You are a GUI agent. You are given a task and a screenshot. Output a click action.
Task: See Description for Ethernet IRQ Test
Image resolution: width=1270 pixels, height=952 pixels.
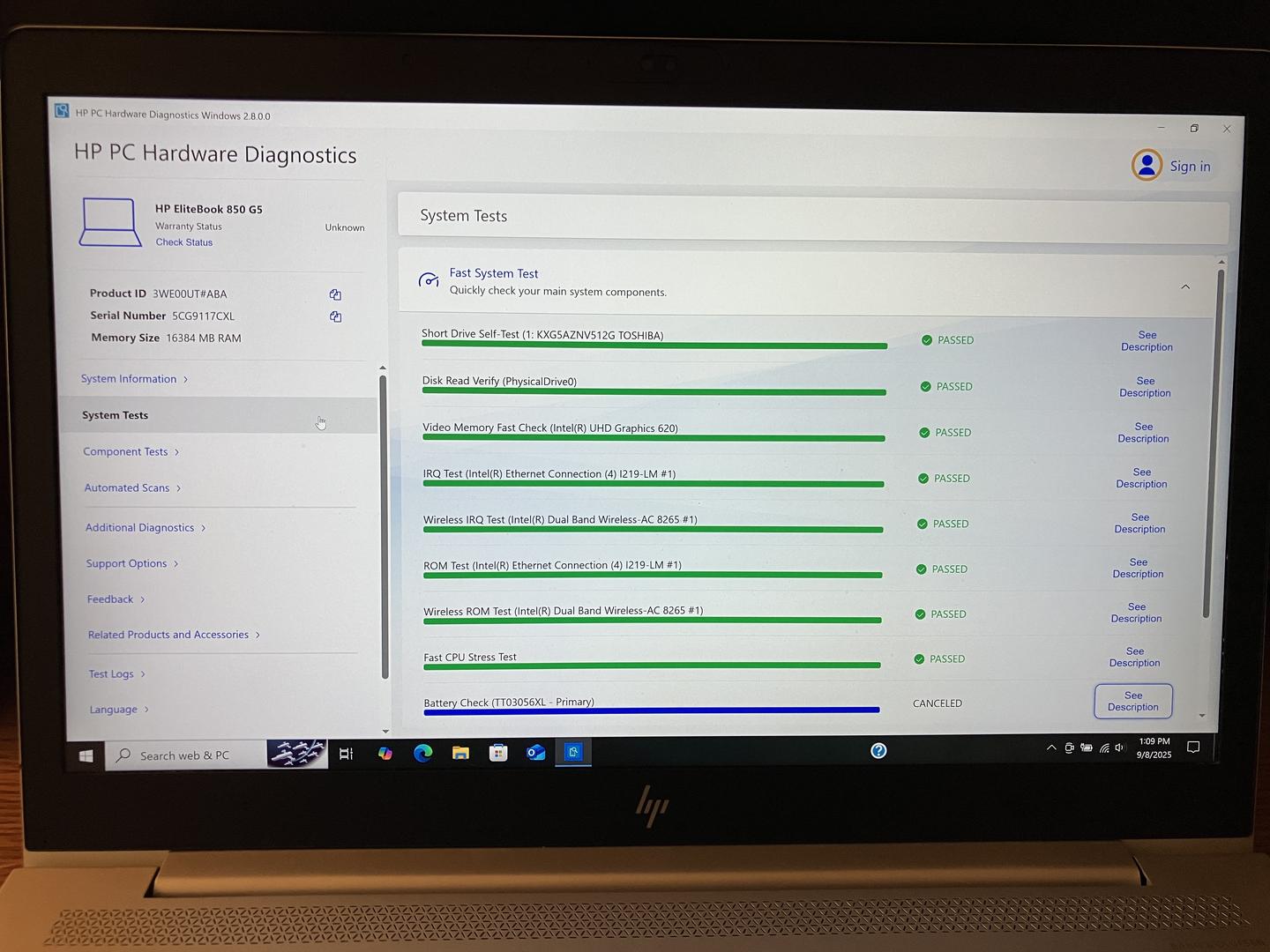point(1141,478)
